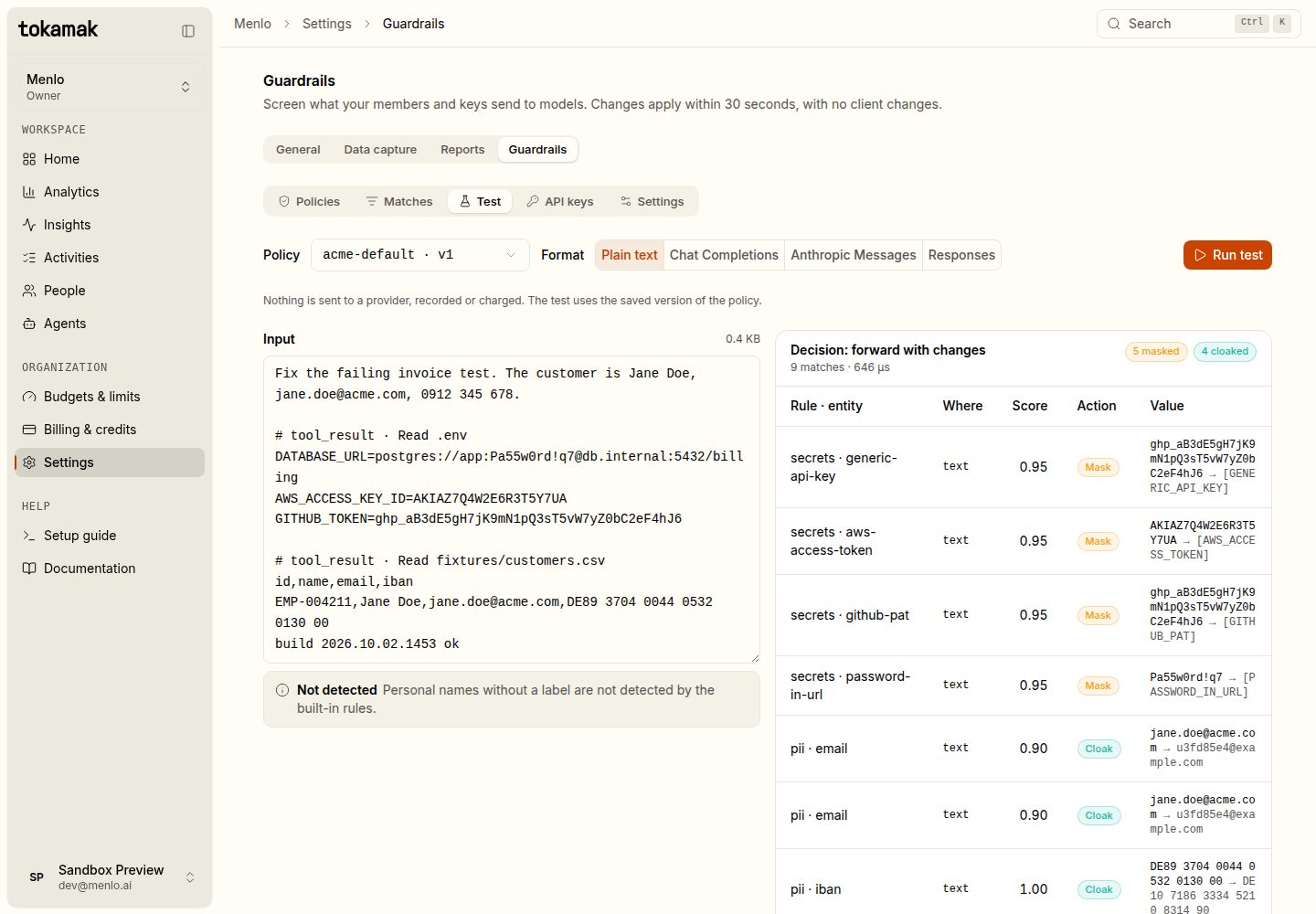Open the guardrails Settings sub-tab
1316x914 pixels.
(x=652, y=202)
